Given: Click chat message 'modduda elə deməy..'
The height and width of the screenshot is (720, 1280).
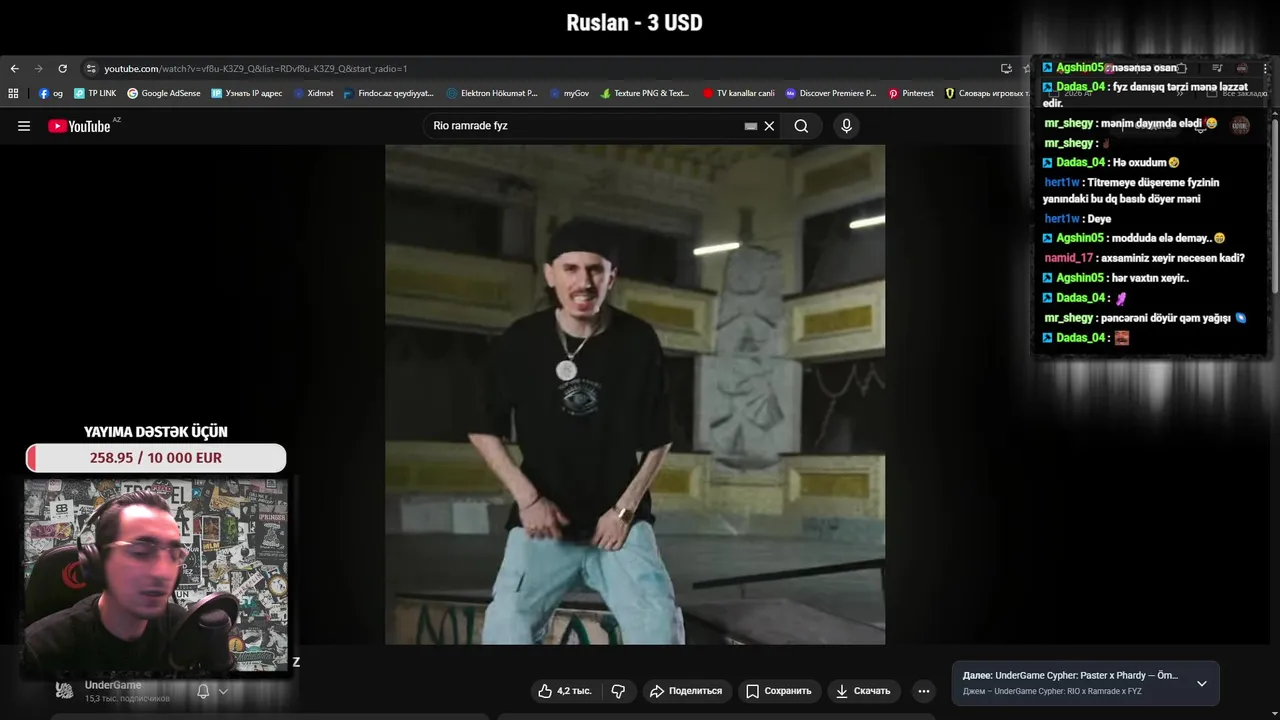Looking at the screenshot, I should pos(1168,238).
